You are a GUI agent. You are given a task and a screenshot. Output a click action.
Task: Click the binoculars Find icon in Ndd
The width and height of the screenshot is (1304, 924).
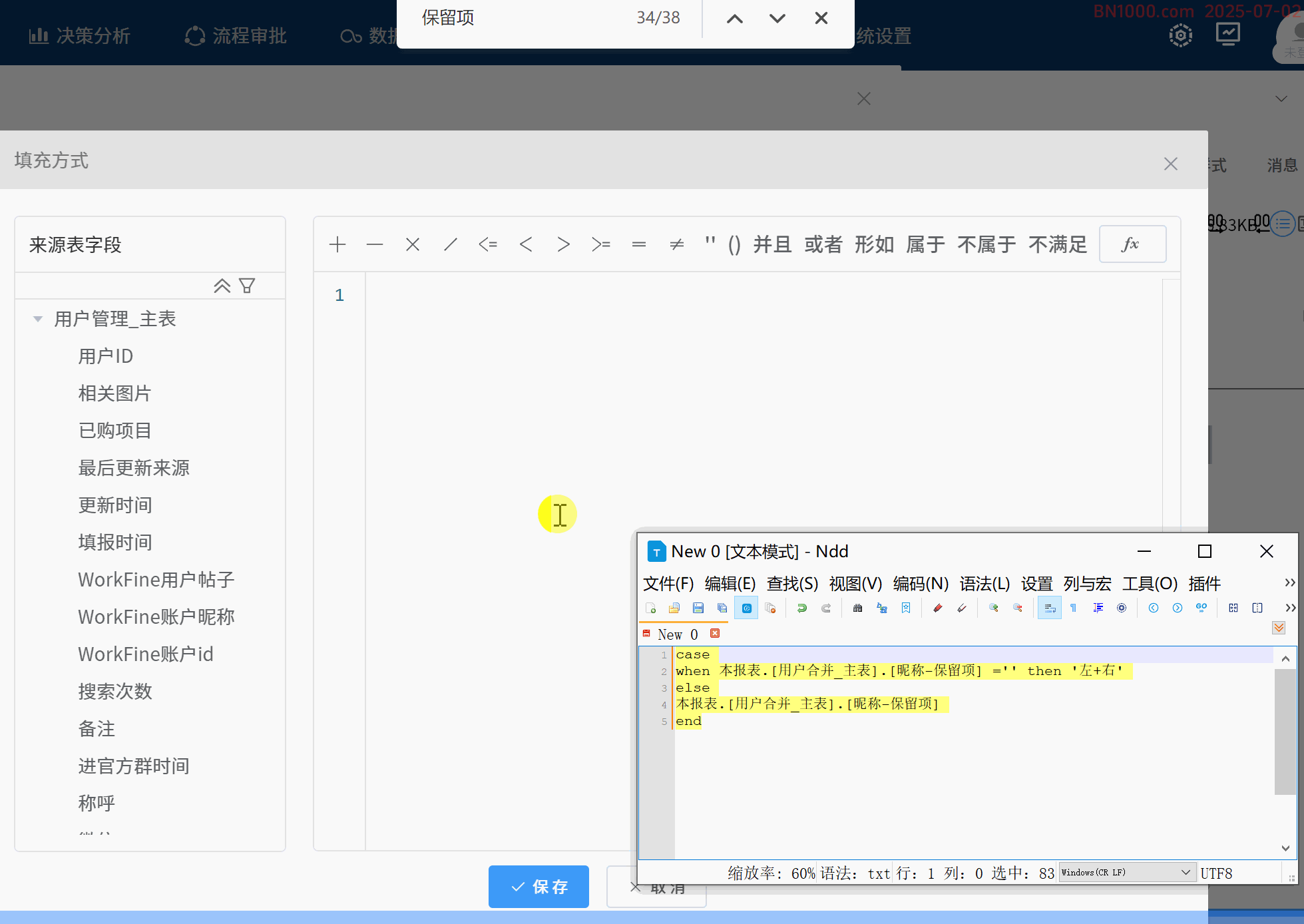click(x=858, y=608)
